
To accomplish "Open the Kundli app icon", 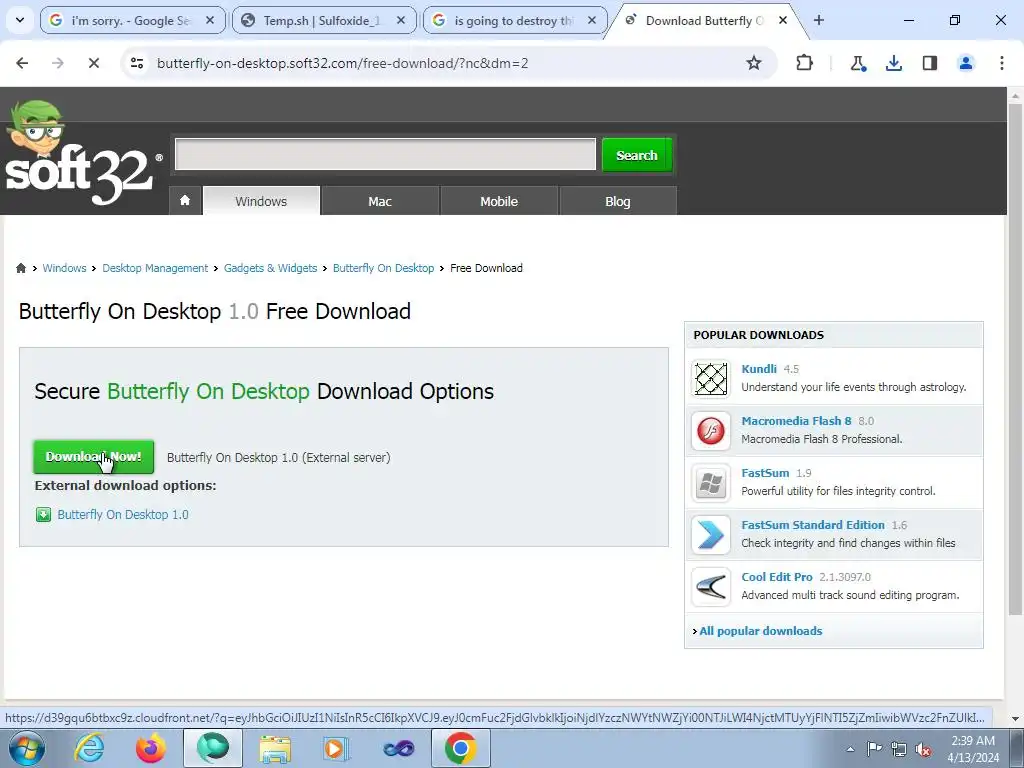I will 711,378.
